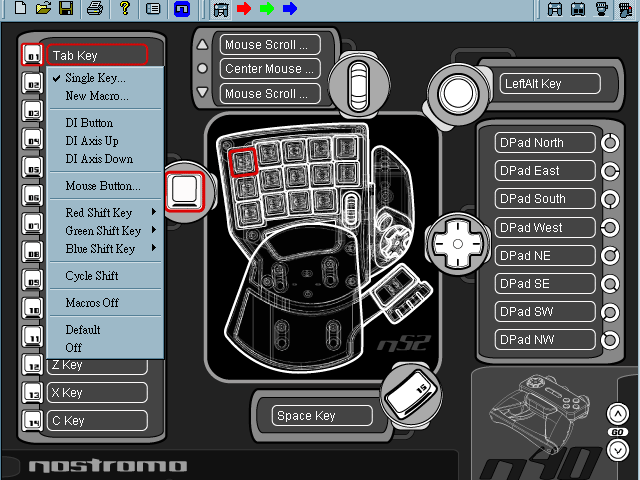The width and height of the screenshot is (640, 480).
Task: Click direction indicator next to DPad East
Action: point(610,171)
